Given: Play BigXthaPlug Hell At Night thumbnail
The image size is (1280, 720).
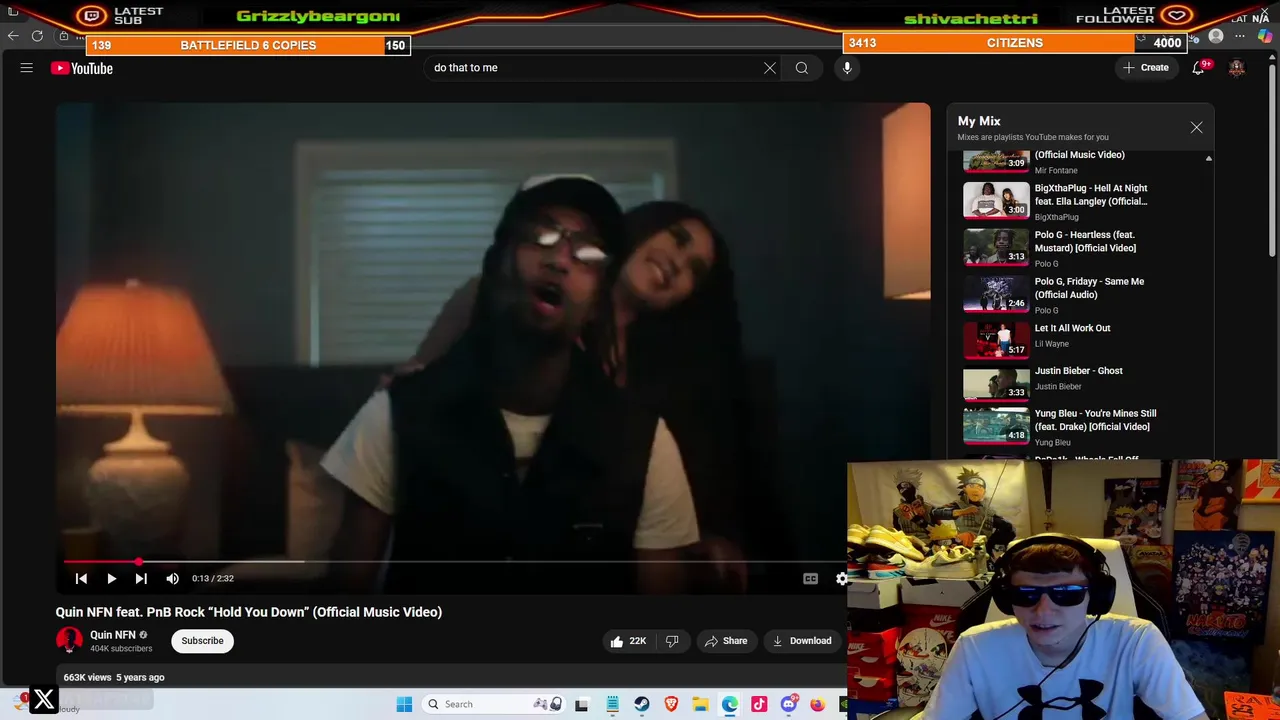Looking at the screenshot, I should pyautogui.click(x=996, y=199).
